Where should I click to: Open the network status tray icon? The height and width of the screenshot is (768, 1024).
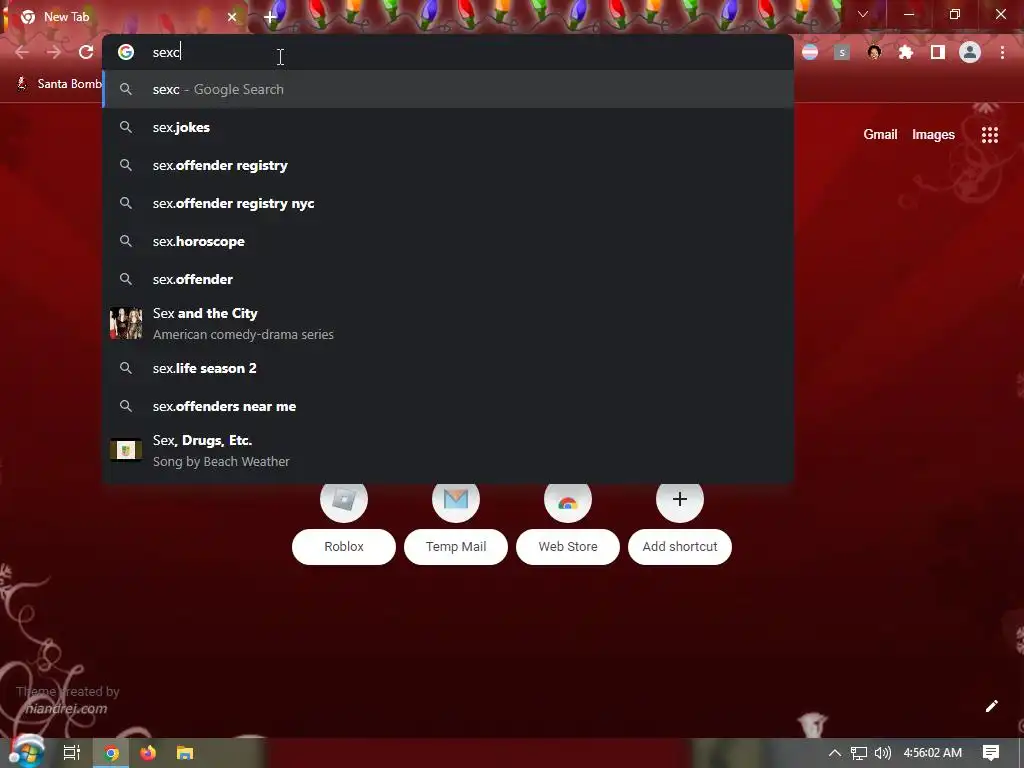859,753
